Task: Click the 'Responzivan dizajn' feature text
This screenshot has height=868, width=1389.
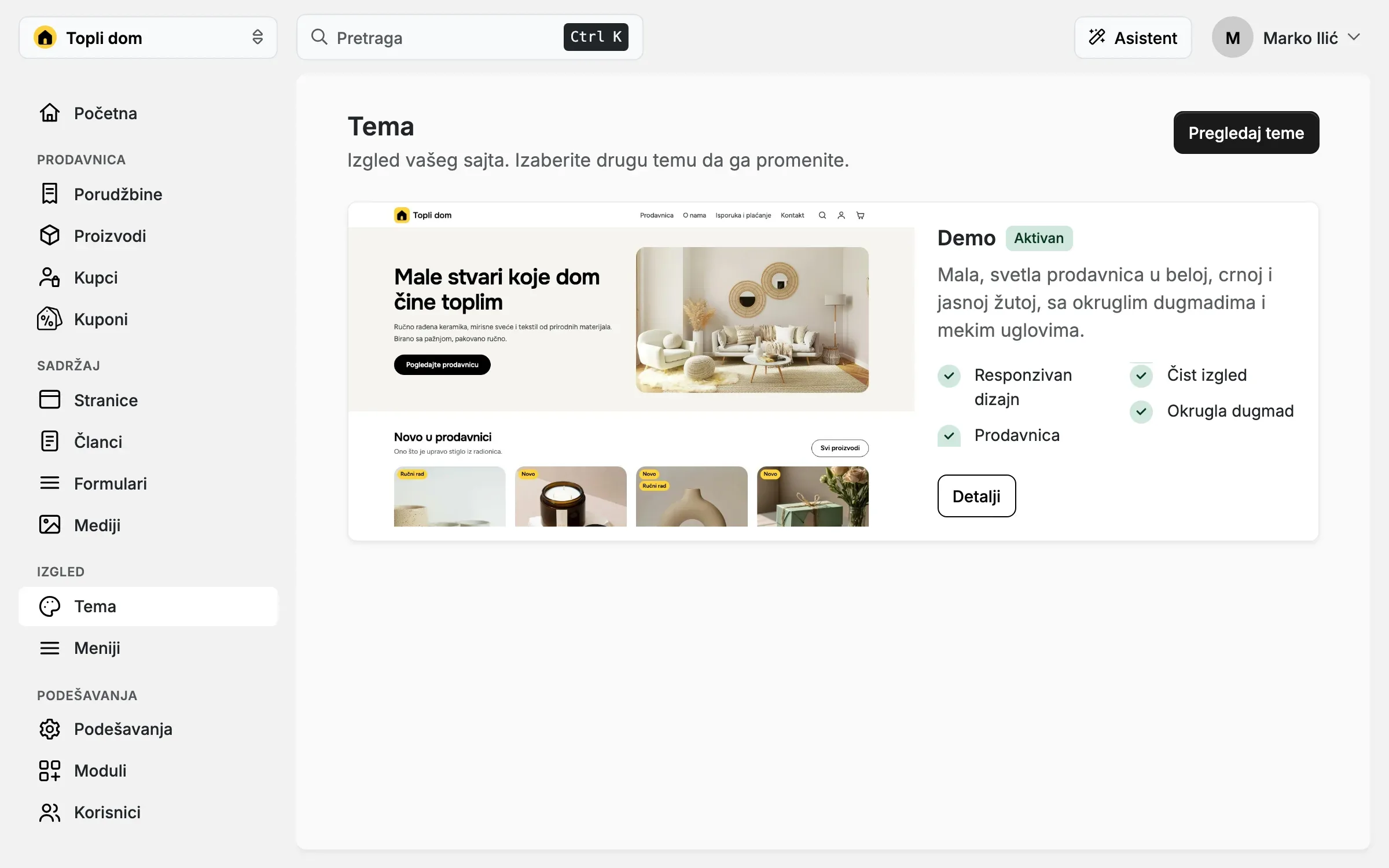Action: pyautogui.click(x=1023, y=387)
